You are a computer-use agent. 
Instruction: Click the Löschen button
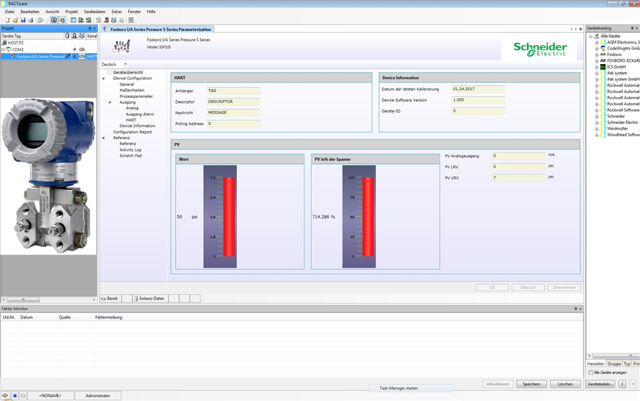pos(564,383)
